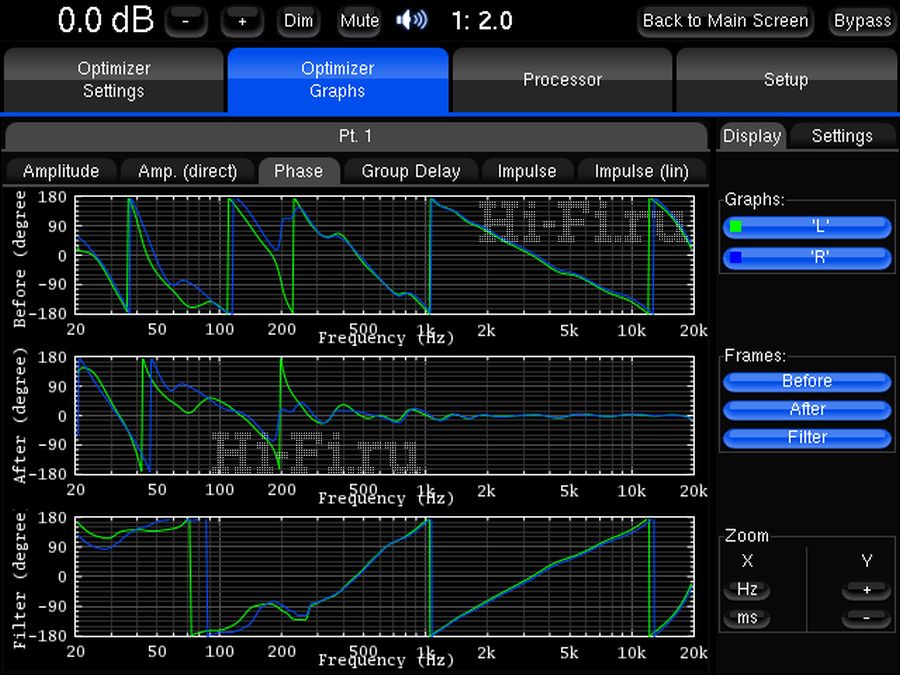900x675 pixels.
Task: Toggle the After frame display
Action: pyautogui.click(x=806, y=409)
